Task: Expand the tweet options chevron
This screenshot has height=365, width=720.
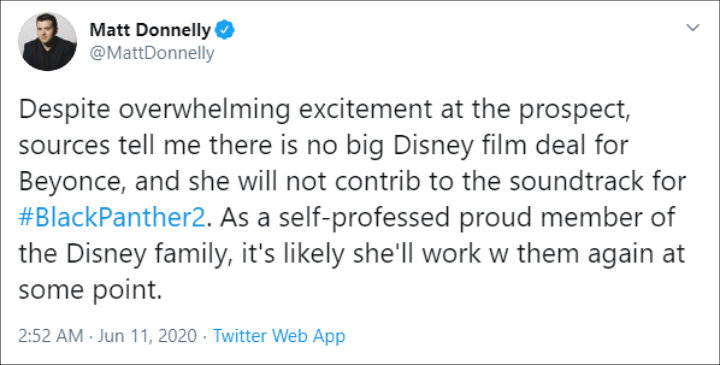Action: point(692,28)
